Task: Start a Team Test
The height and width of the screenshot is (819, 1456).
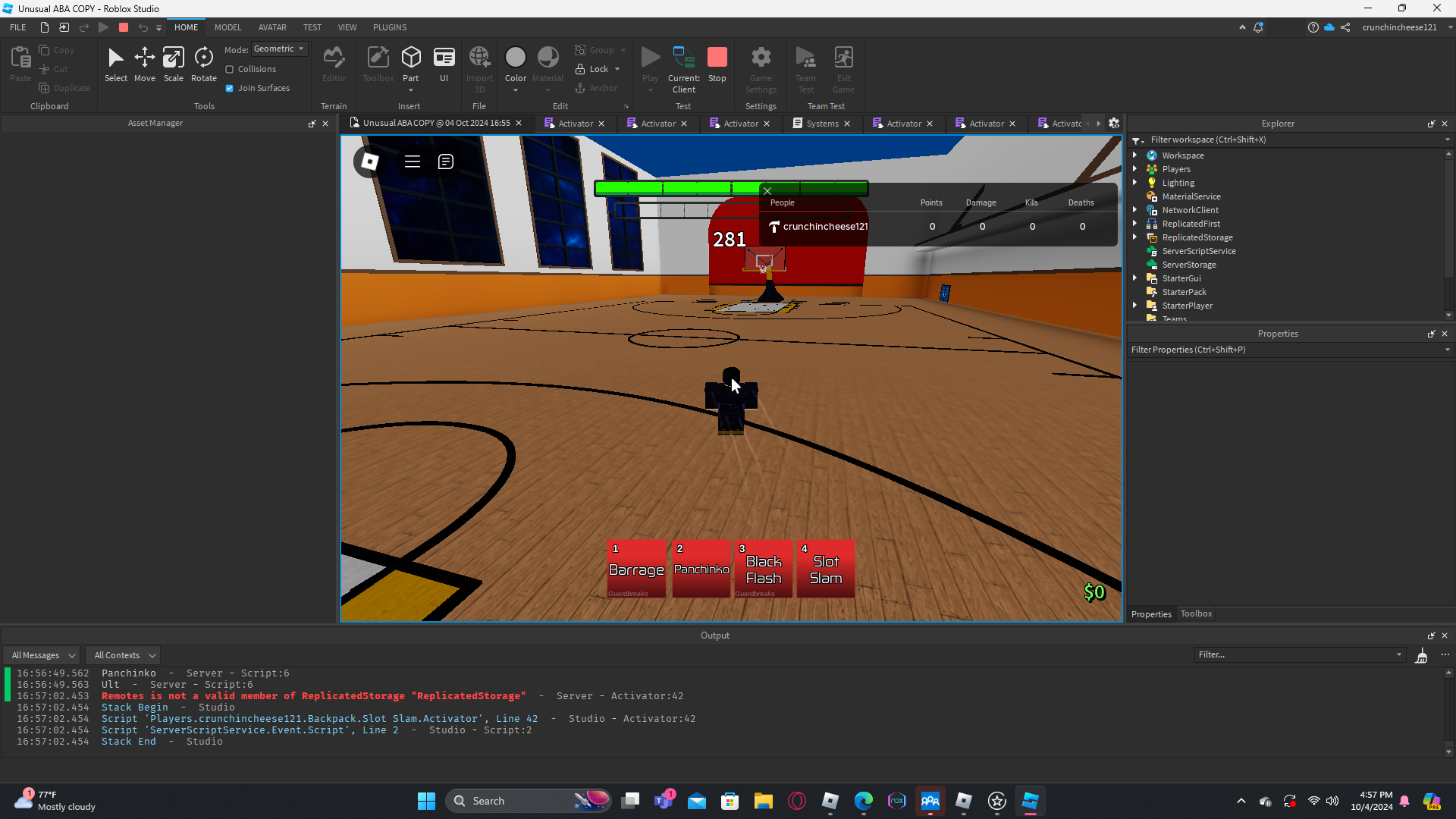Action: click(805, 68)
